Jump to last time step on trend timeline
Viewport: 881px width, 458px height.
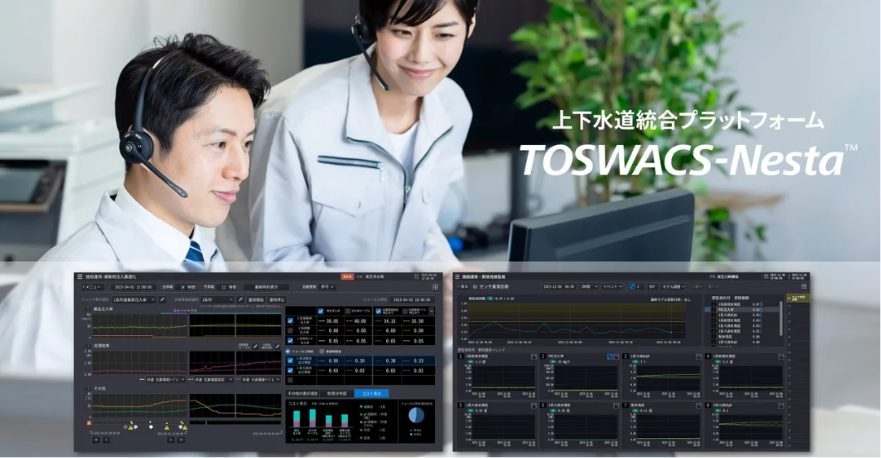tap(181, 440)
